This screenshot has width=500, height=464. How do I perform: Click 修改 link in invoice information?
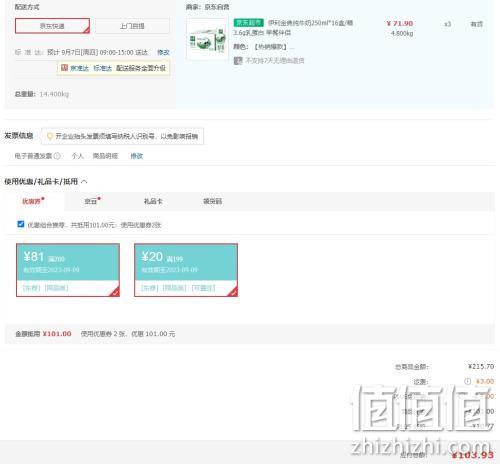point(137,156)
